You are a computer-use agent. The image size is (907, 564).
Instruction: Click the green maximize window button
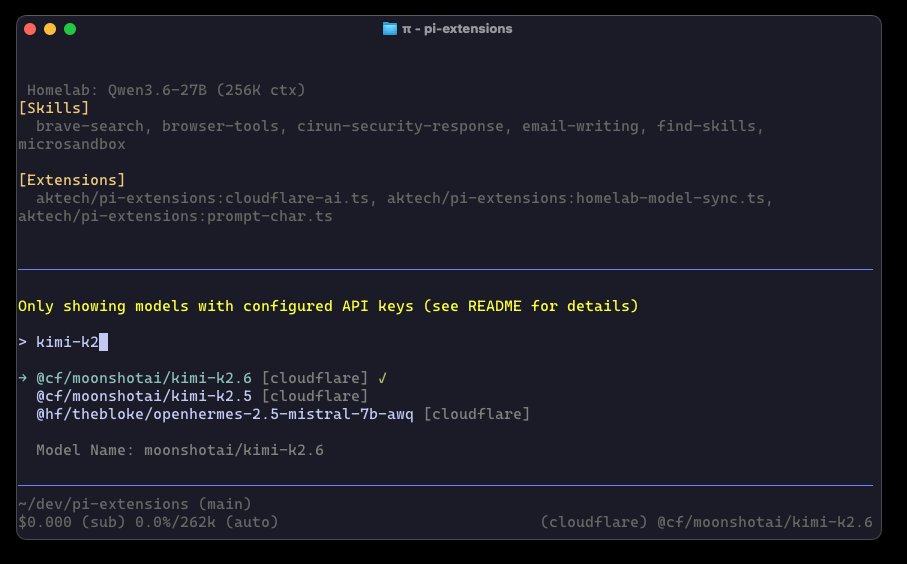[70, 29]
